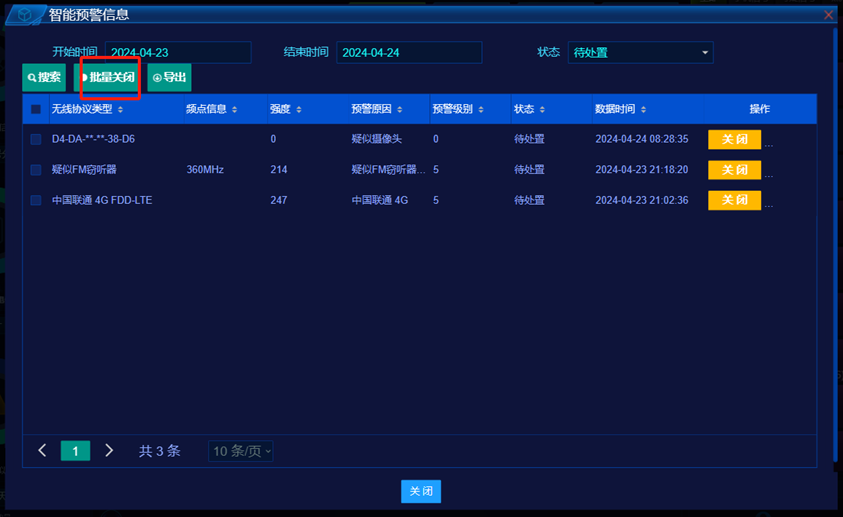Close the 疑似摄像头 alert row
Screen dimensions: 843x517
[734, 140]
